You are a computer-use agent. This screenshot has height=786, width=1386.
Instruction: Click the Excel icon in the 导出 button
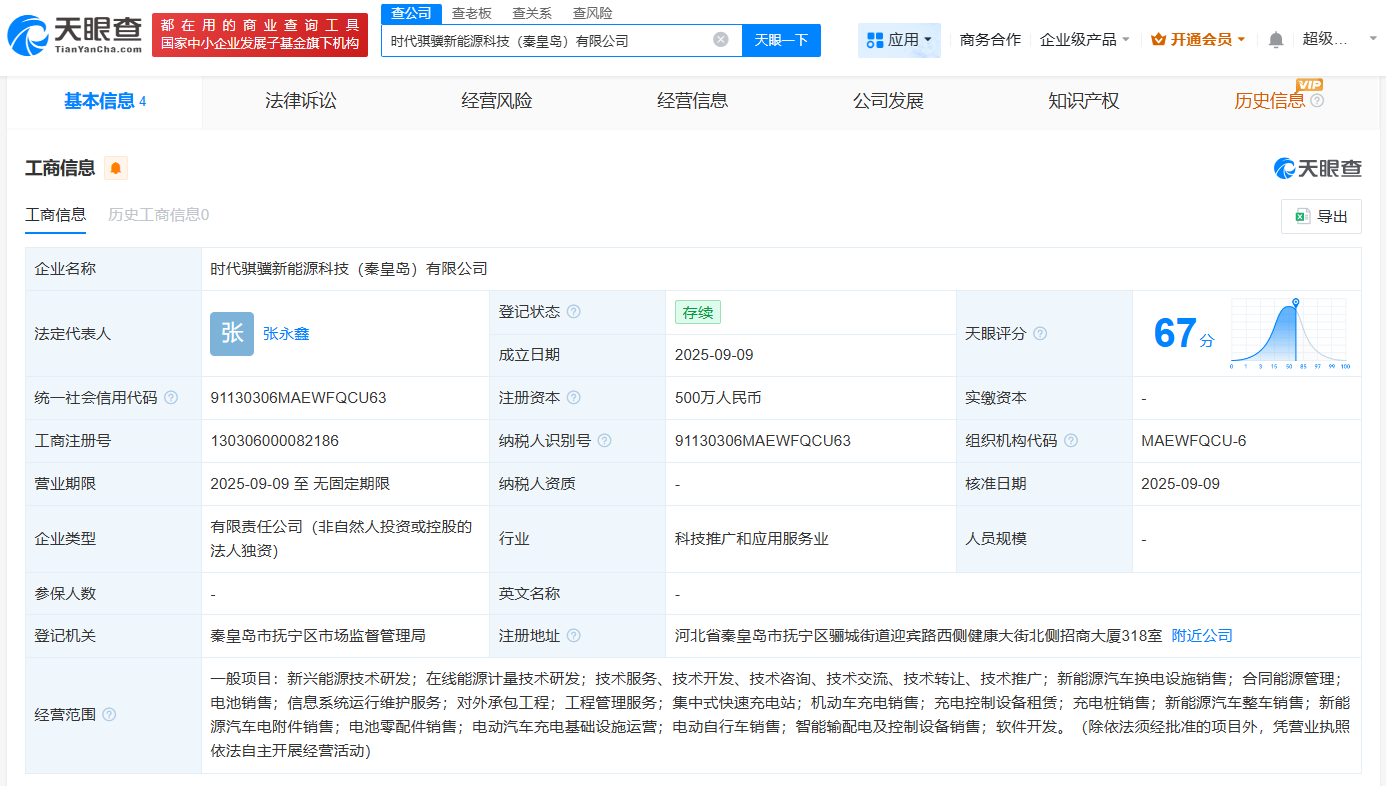(x=1303, y=216)
